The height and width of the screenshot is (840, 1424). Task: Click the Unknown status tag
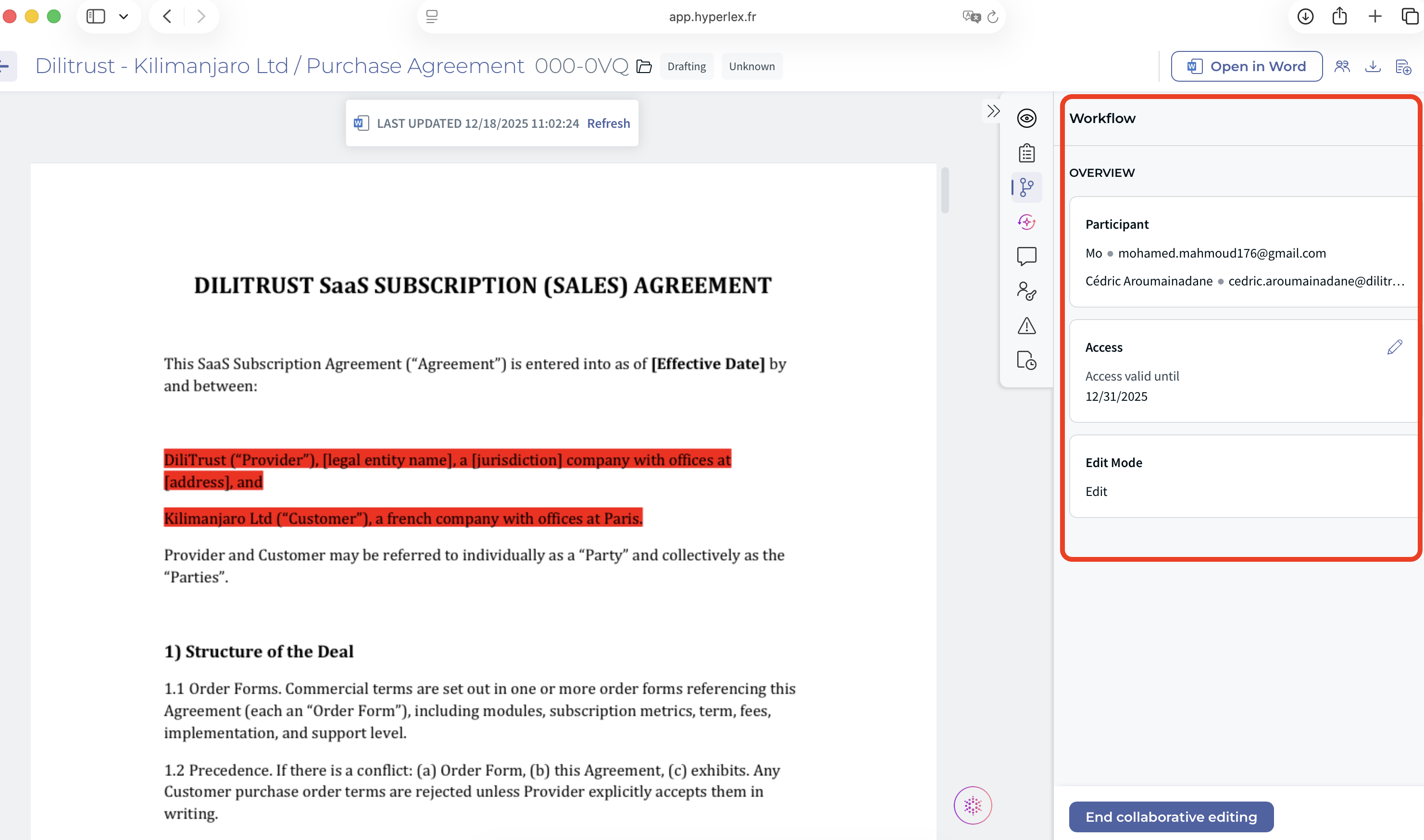(751, 66)
